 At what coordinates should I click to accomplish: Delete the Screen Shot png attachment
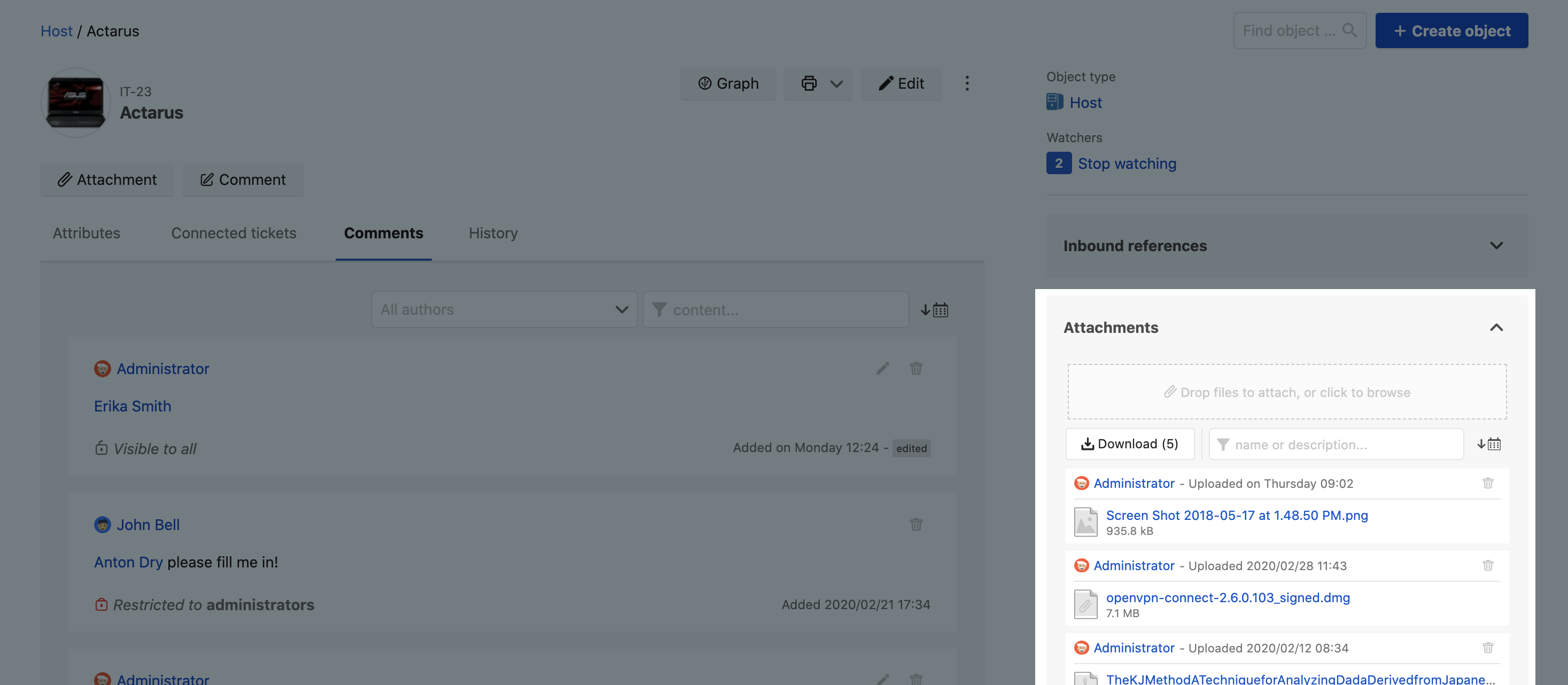1487,483
